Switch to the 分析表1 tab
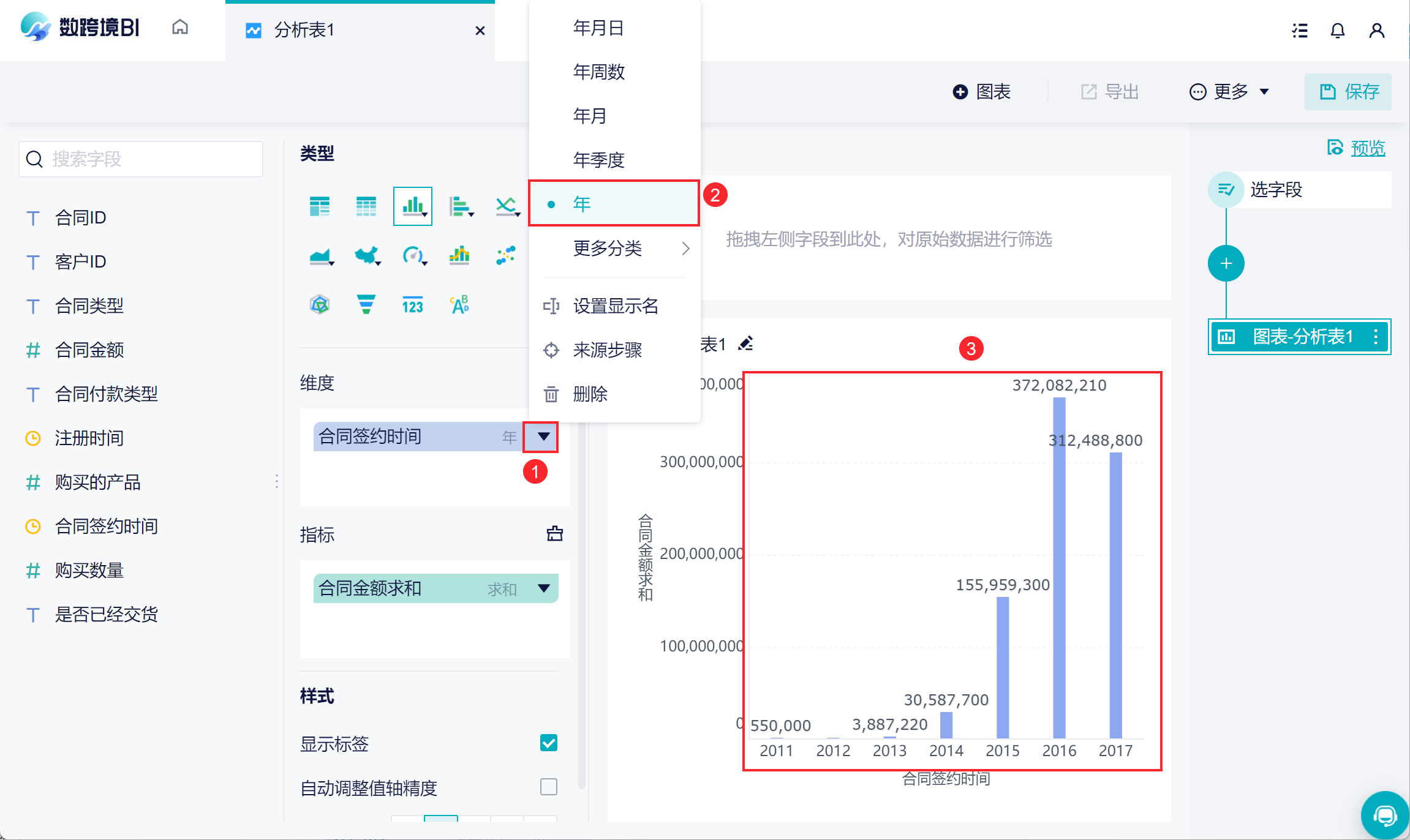This screenshot has height=840, width=1410. pyautogui.click(x=360, y=31)
